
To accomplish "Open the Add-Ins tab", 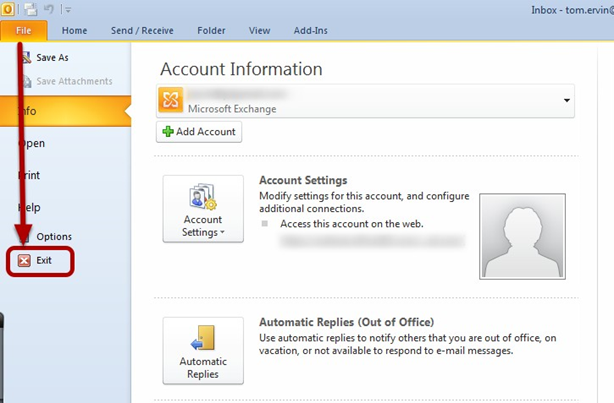I will [312, 31].
